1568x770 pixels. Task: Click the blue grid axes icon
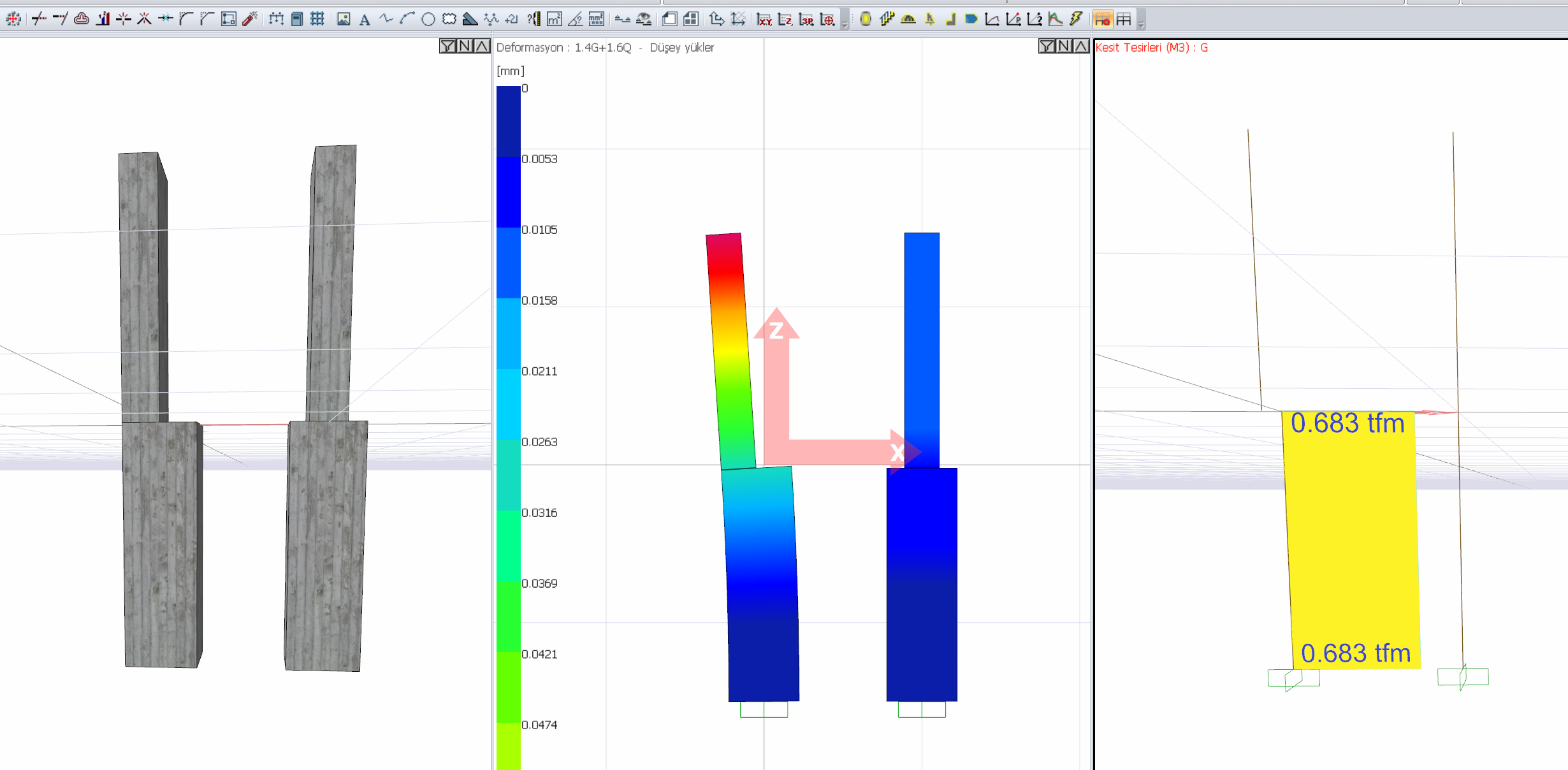click(x=317, y=19)
